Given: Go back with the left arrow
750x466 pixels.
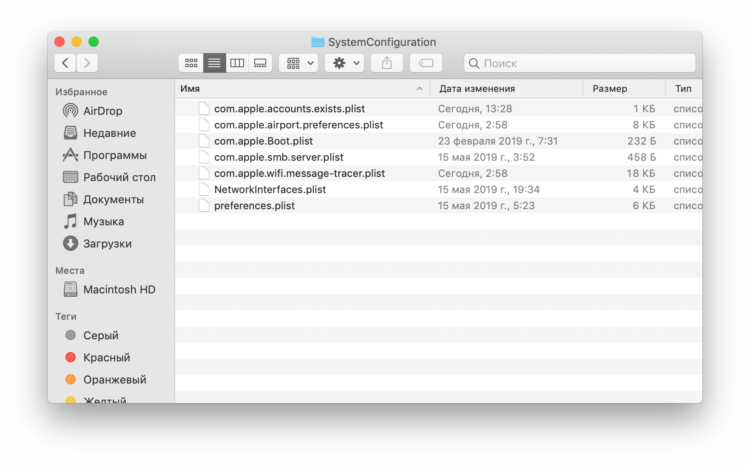Looking at the screenshot, I should pyautogui.click(x=65, y=63).
